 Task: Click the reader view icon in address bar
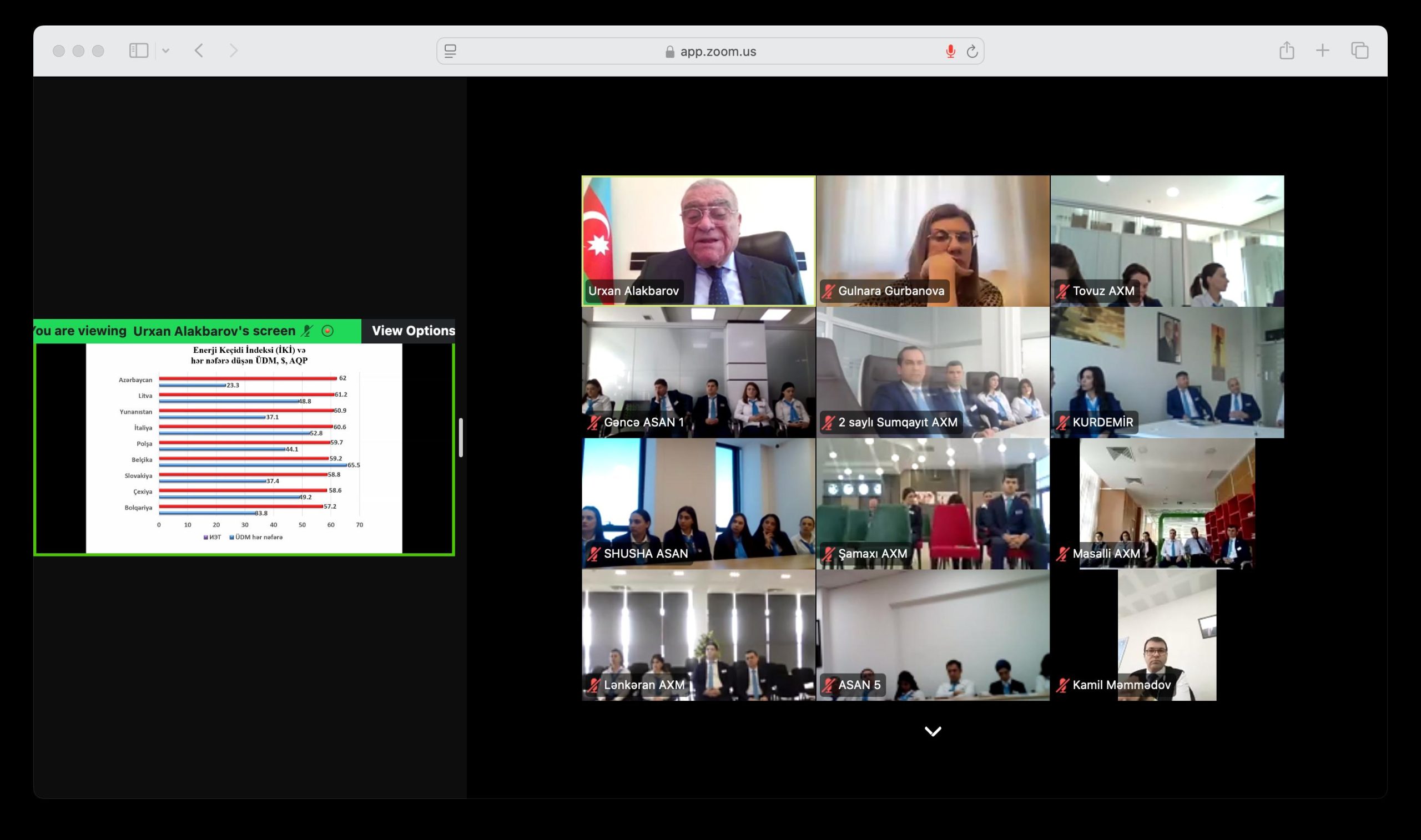click(x=451, y=52)
